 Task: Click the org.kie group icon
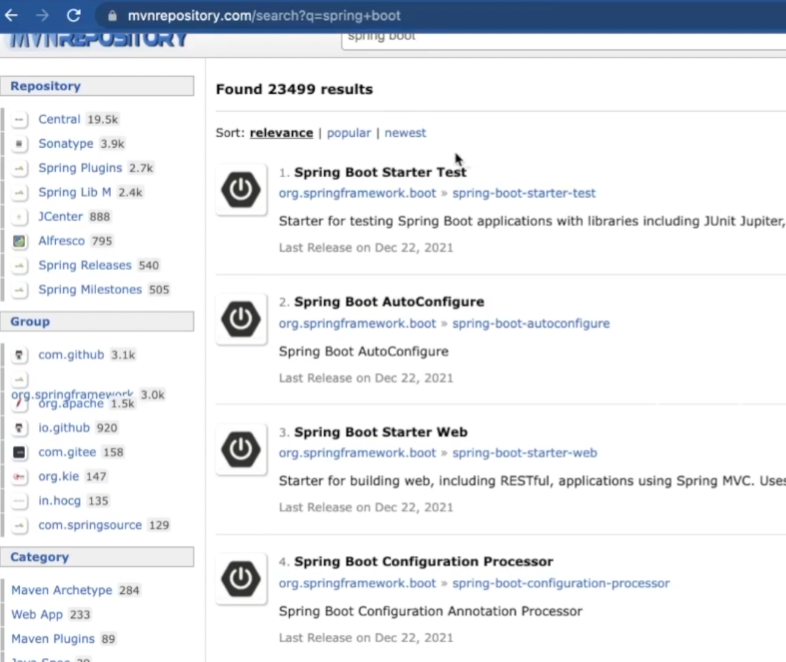click(x=19, y=477)
